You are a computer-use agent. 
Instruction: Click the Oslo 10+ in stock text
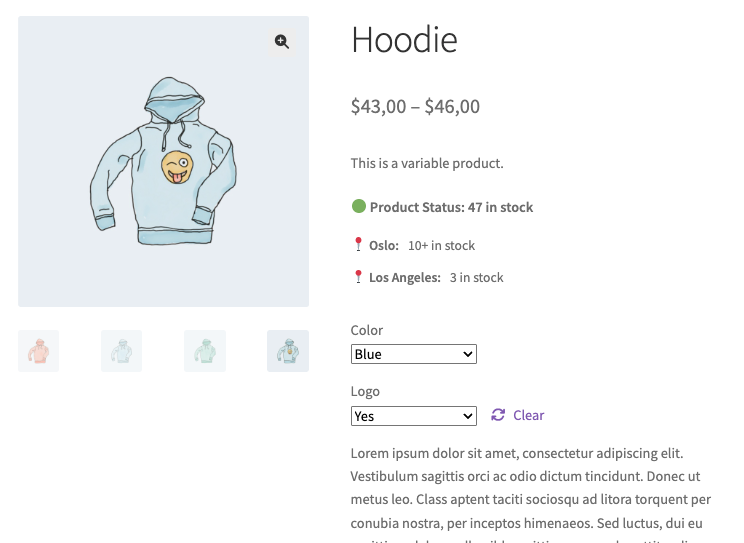(440, 245)
